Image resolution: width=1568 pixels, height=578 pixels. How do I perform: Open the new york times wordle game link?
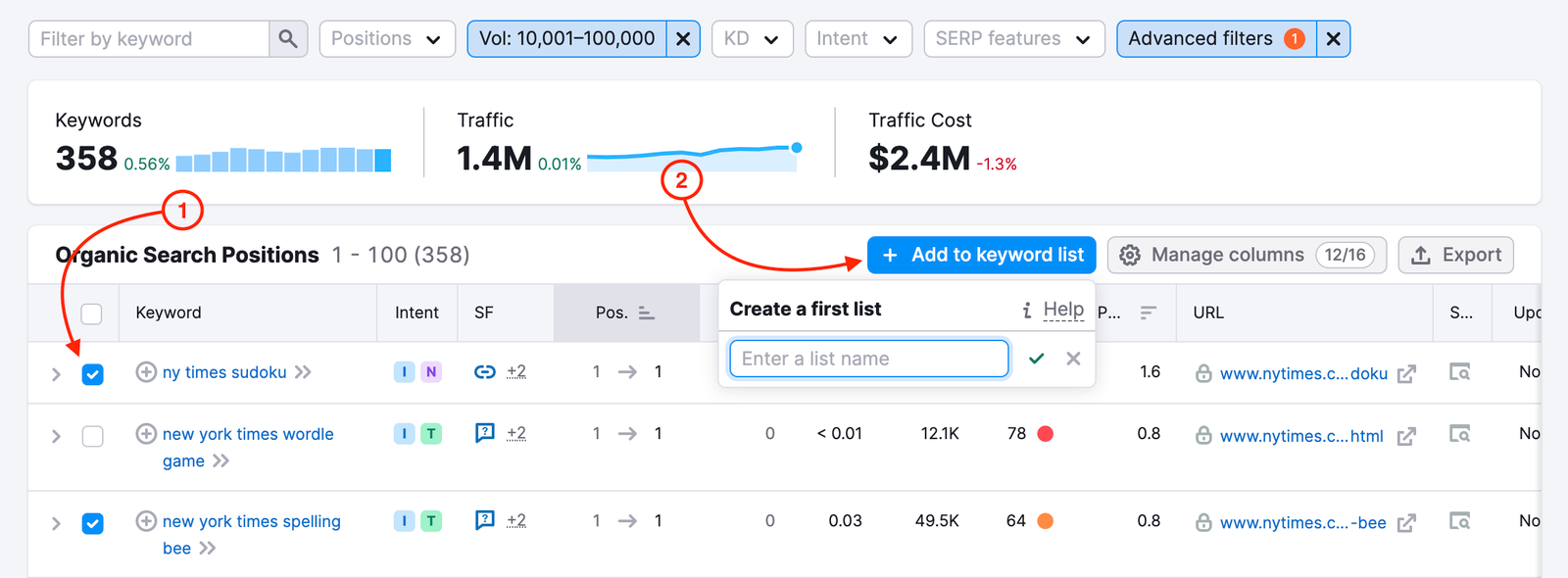coord(248,447)
